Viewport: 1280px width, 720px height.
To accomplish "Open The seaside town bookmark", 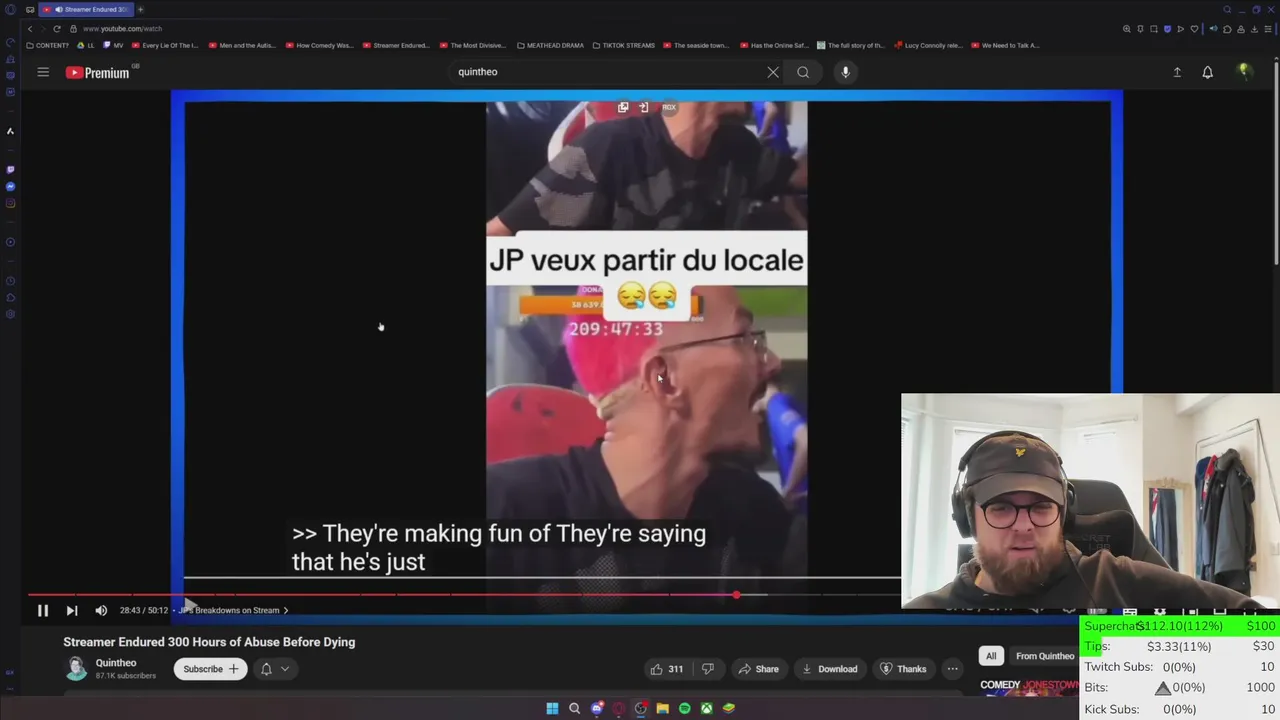I will point(697,45).
